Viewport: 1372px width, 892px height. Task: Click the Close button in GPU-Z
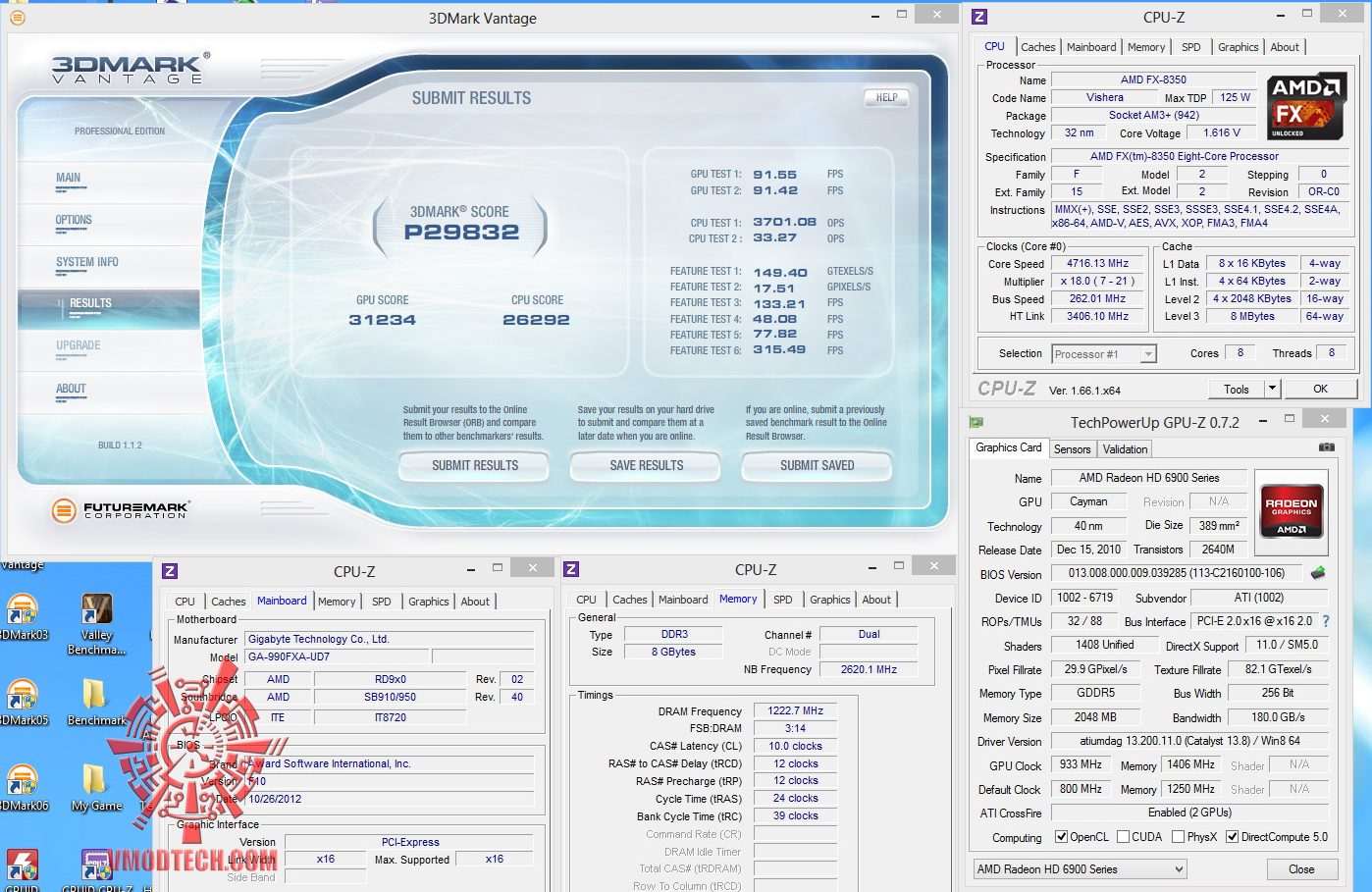click(1301, 869)
